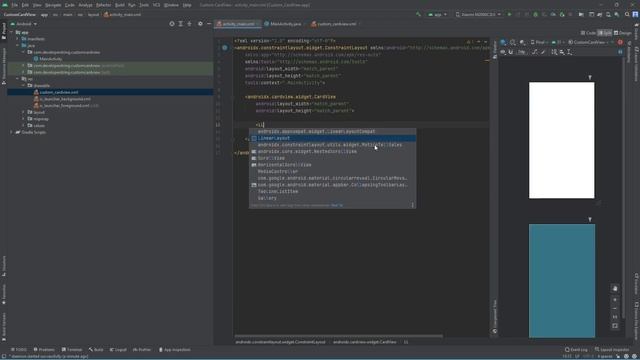Collapse the res folder
Screen dimensions: 640x360
(18, 79)
